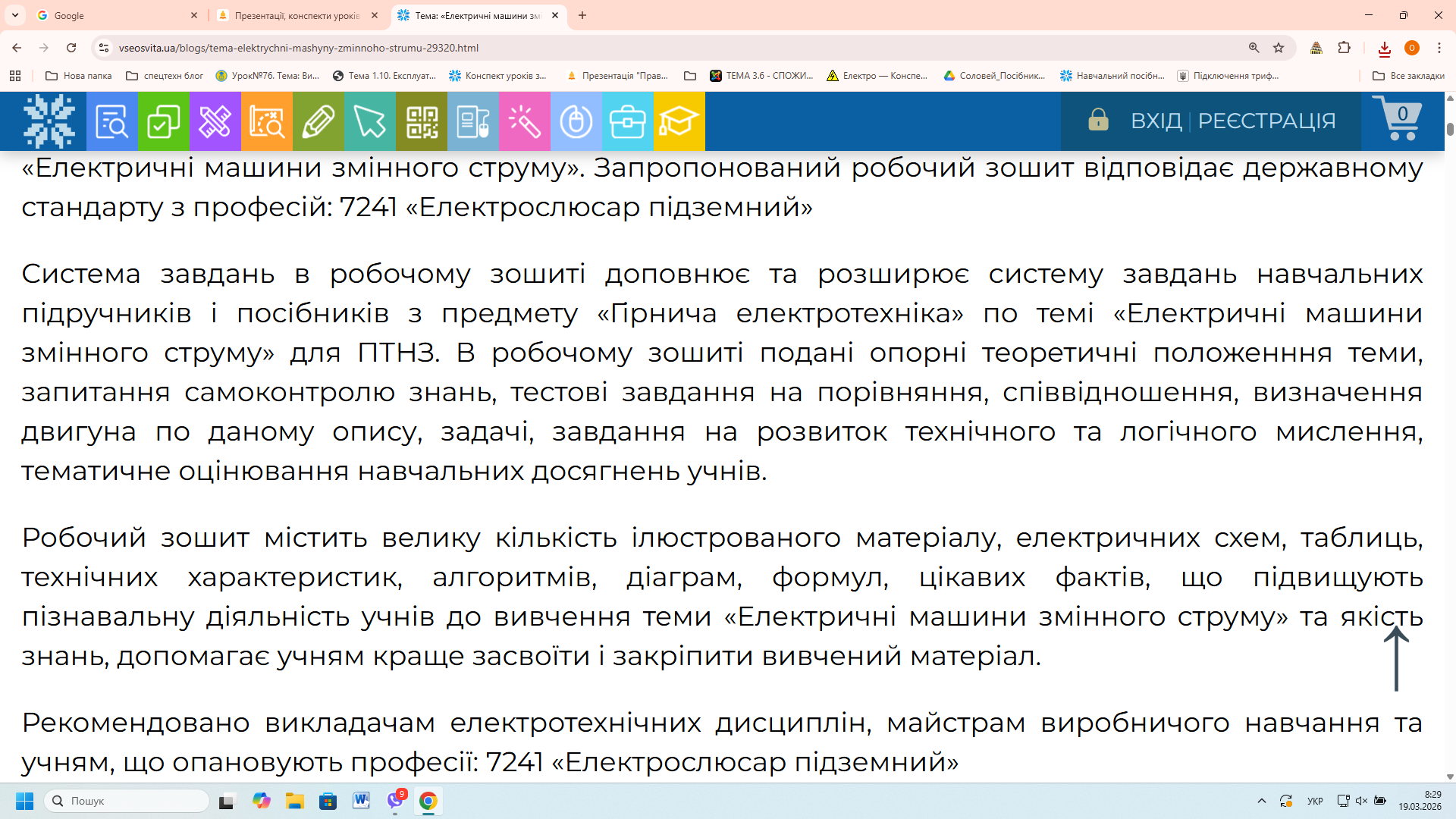
Task: Bookmark this page with the star
Action: [x=1279, y=48]
